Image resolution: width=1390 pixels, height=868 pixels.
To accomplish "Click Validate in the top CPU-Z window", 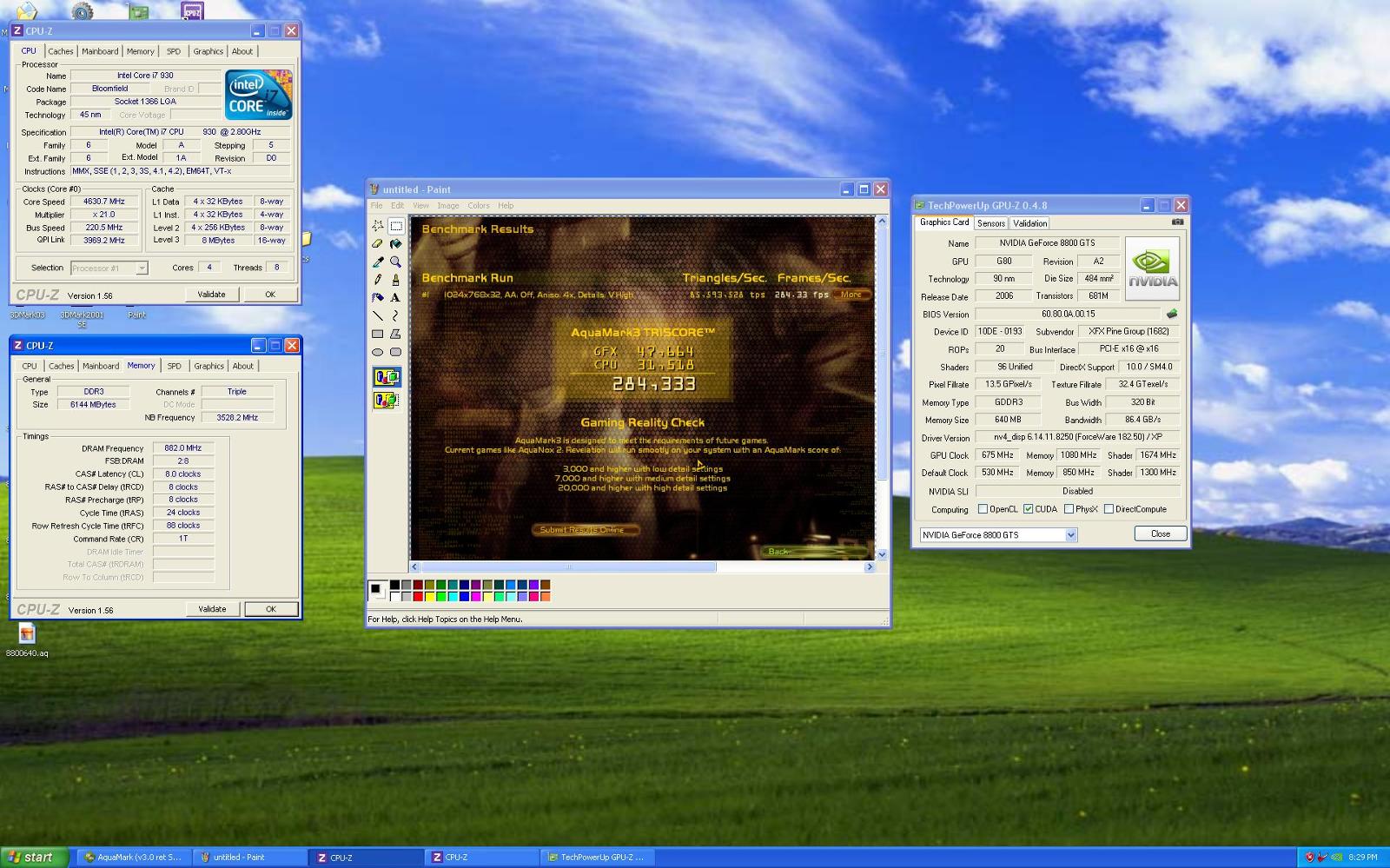I will tap(211, 295).
